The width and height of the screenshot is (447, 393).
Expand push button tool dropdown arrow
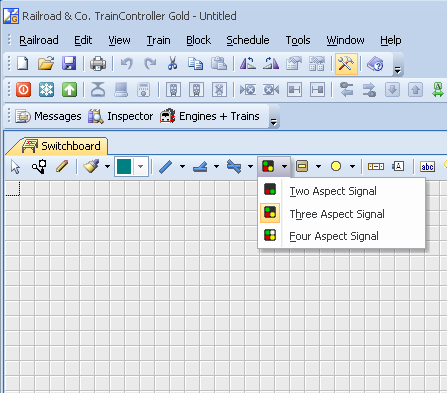pyautogui.click(x=318, y=166)
